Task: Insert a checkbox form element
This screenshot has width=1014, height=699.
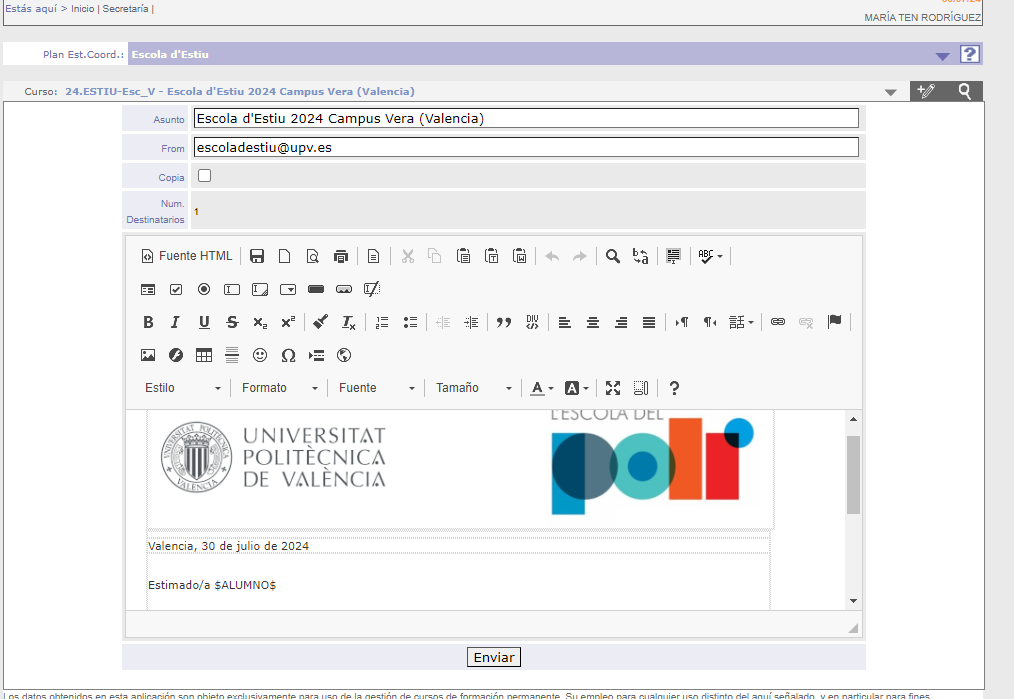Action: [176, 289]
